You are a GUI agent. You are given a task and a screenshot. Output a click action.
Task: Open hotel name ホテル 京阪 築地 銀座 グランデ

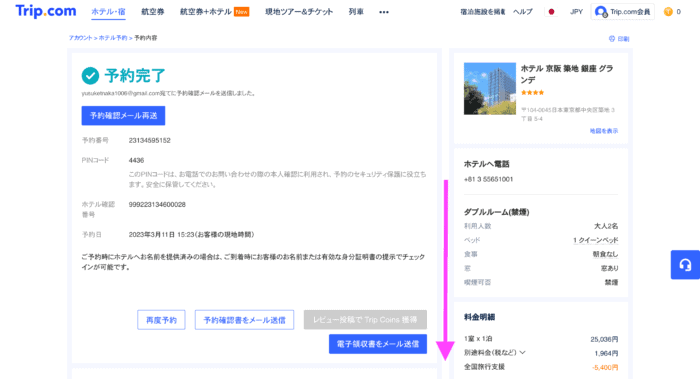pyautogui.click(x=567, y=74)
